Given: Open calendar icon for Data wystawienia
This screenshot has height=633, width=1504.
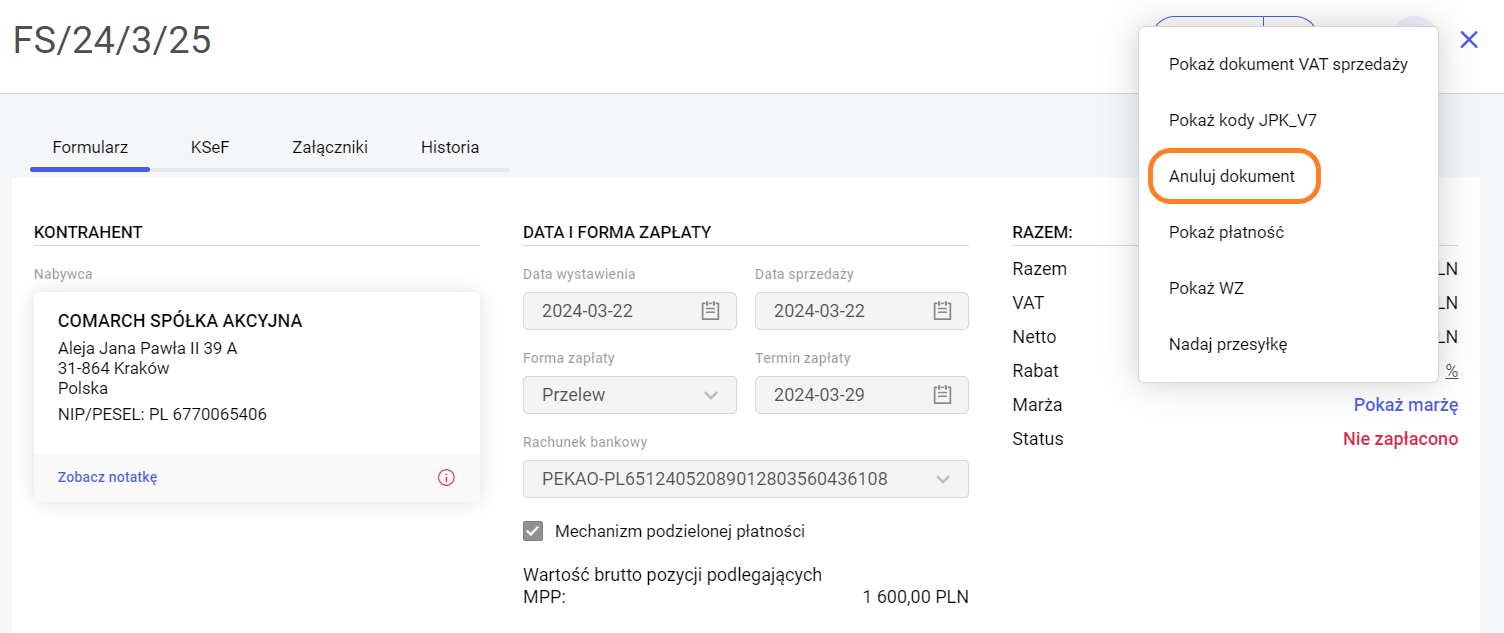Looking at the screenshot, I should pos(711,311).
